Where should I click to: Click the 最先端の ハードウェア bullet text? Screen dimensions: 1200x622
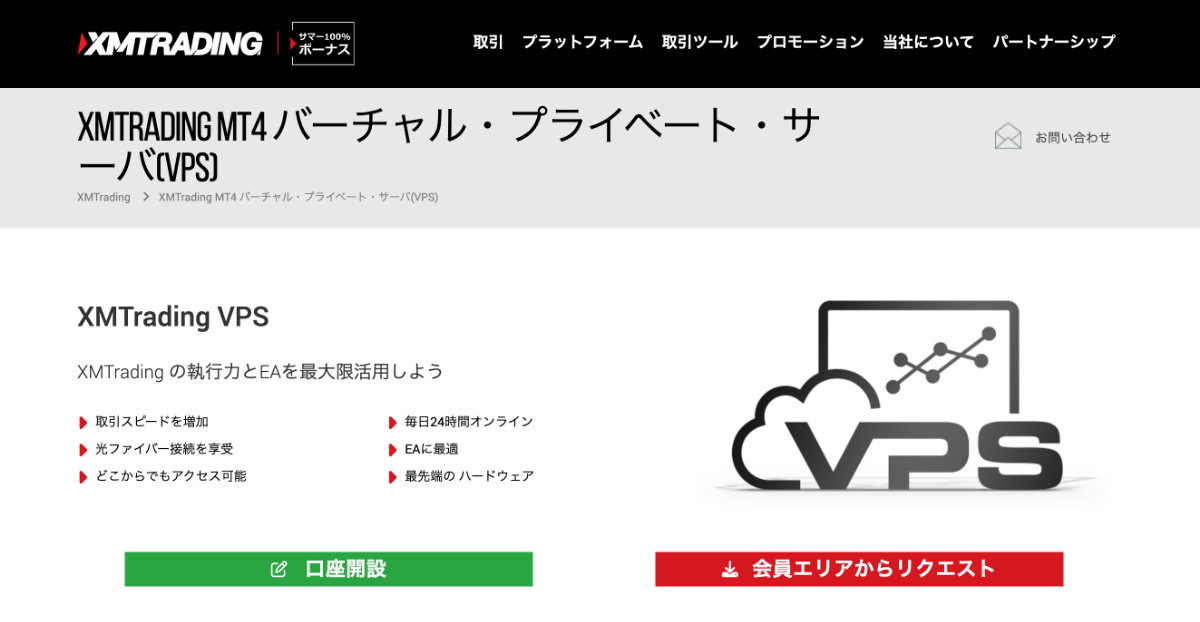pyautogui.click(x=469, y=476)
